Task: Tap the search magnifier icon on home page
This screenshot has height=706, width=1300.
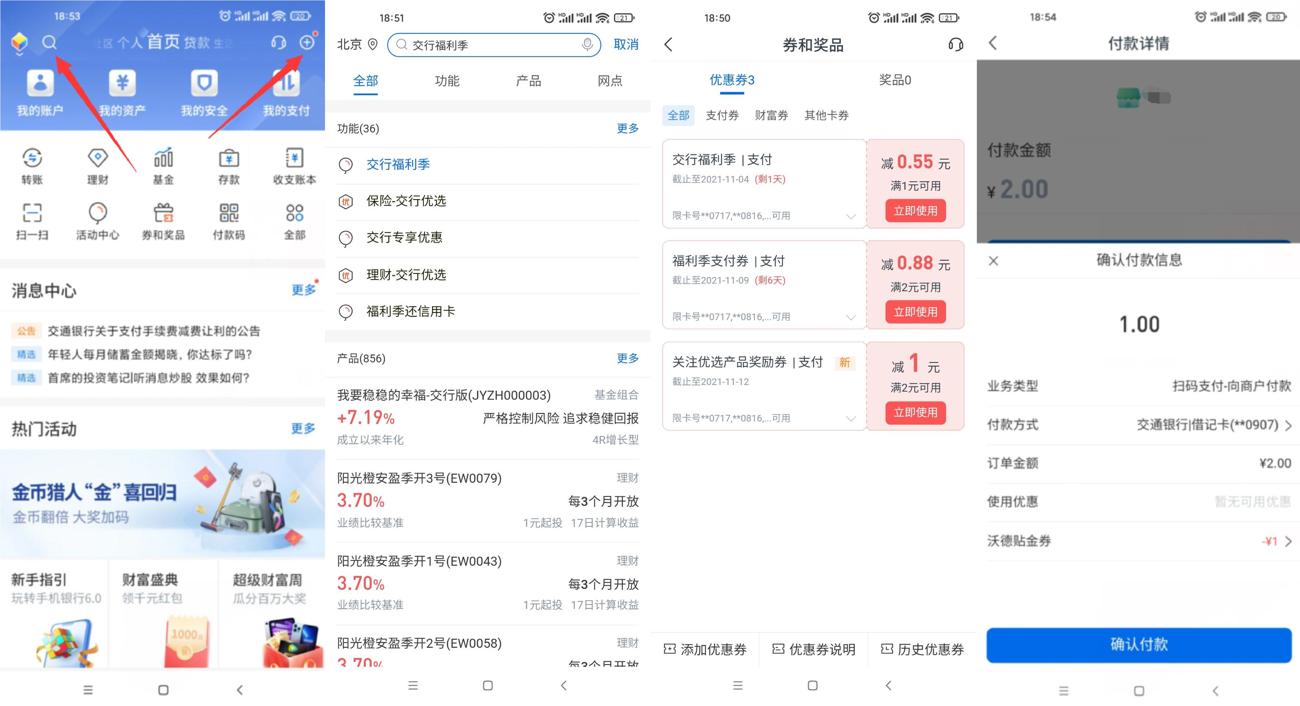Action: [48, 43]
